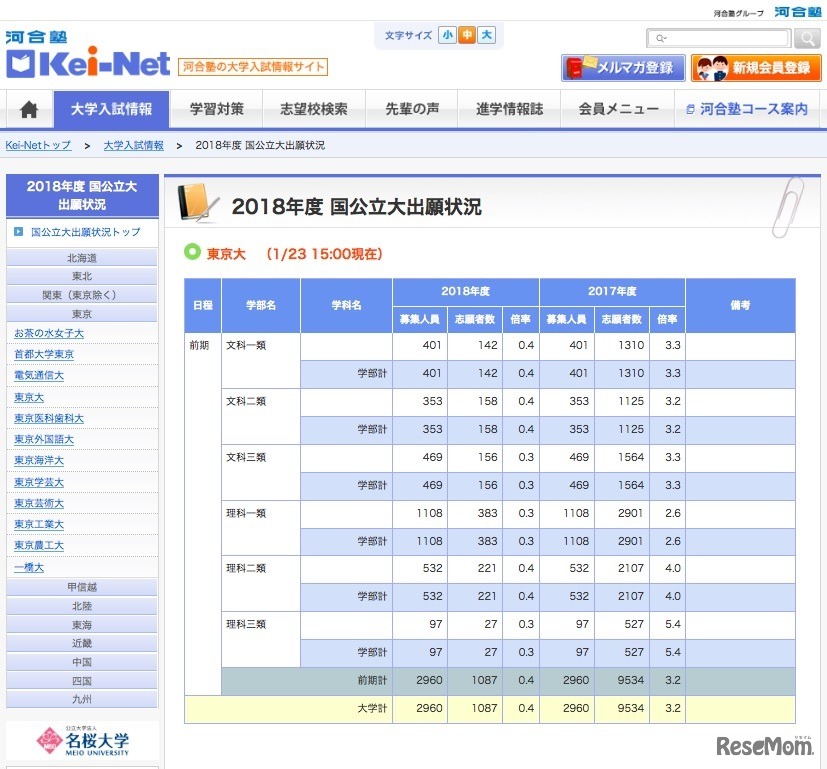
Task: Click inside the search input box
Action: coord(720,37)
